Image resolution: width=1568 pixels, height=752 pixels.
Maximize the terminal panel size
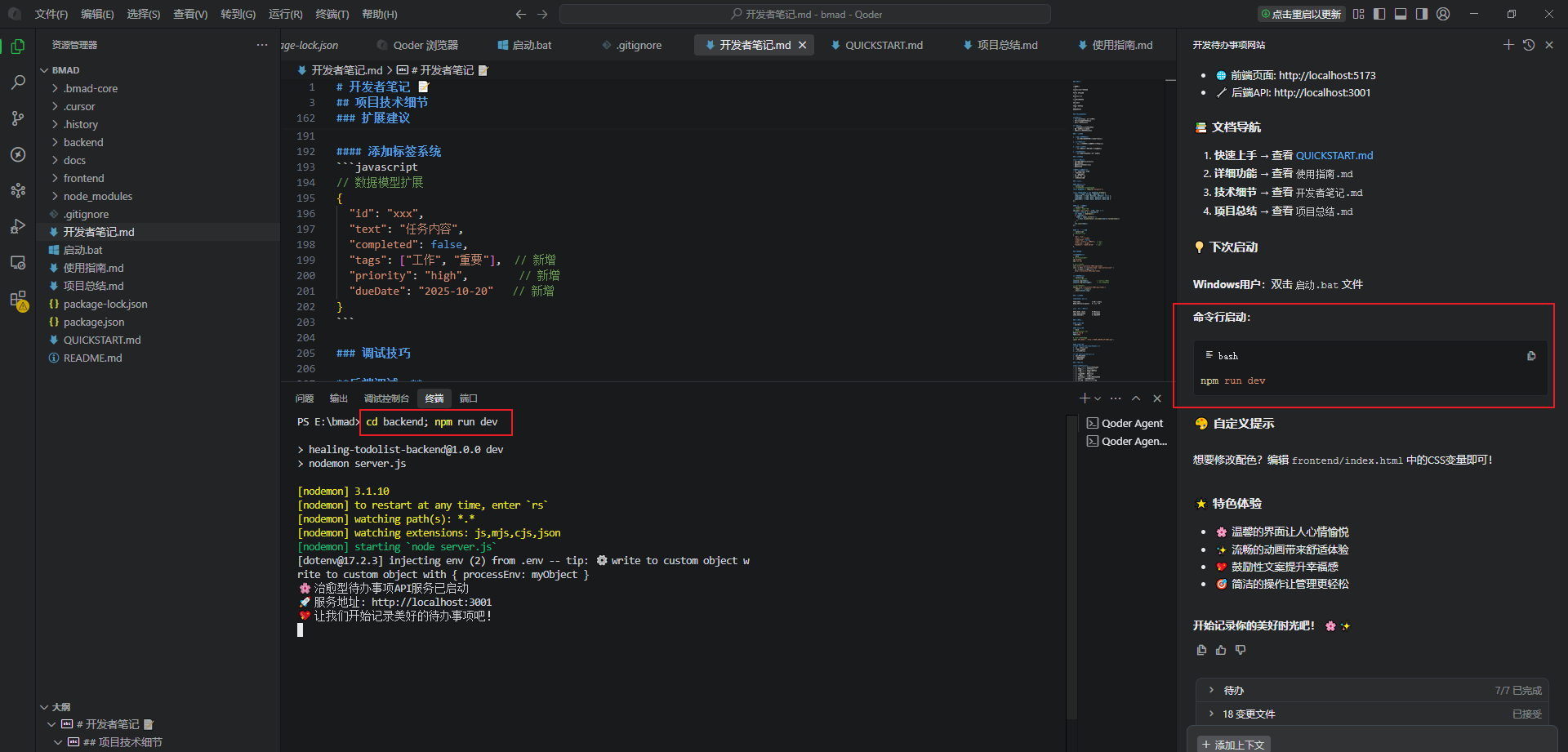(1136, 398)
